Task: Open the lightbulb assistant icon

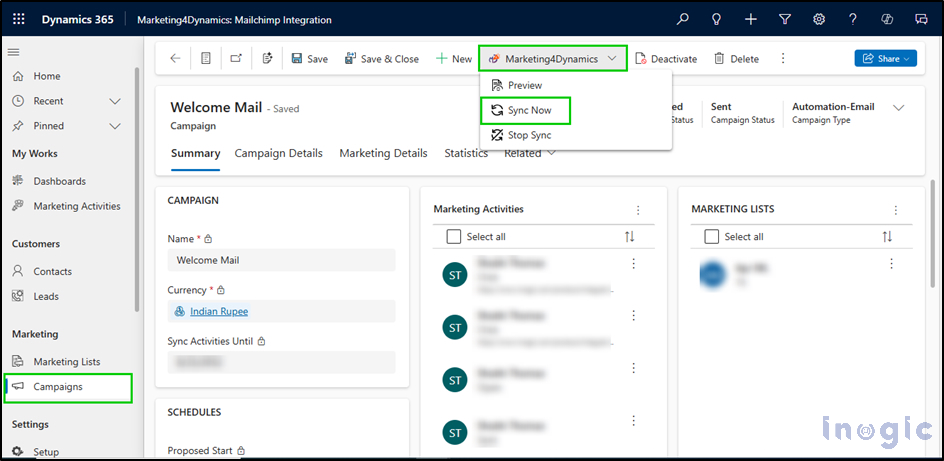Action: point(716,19)
